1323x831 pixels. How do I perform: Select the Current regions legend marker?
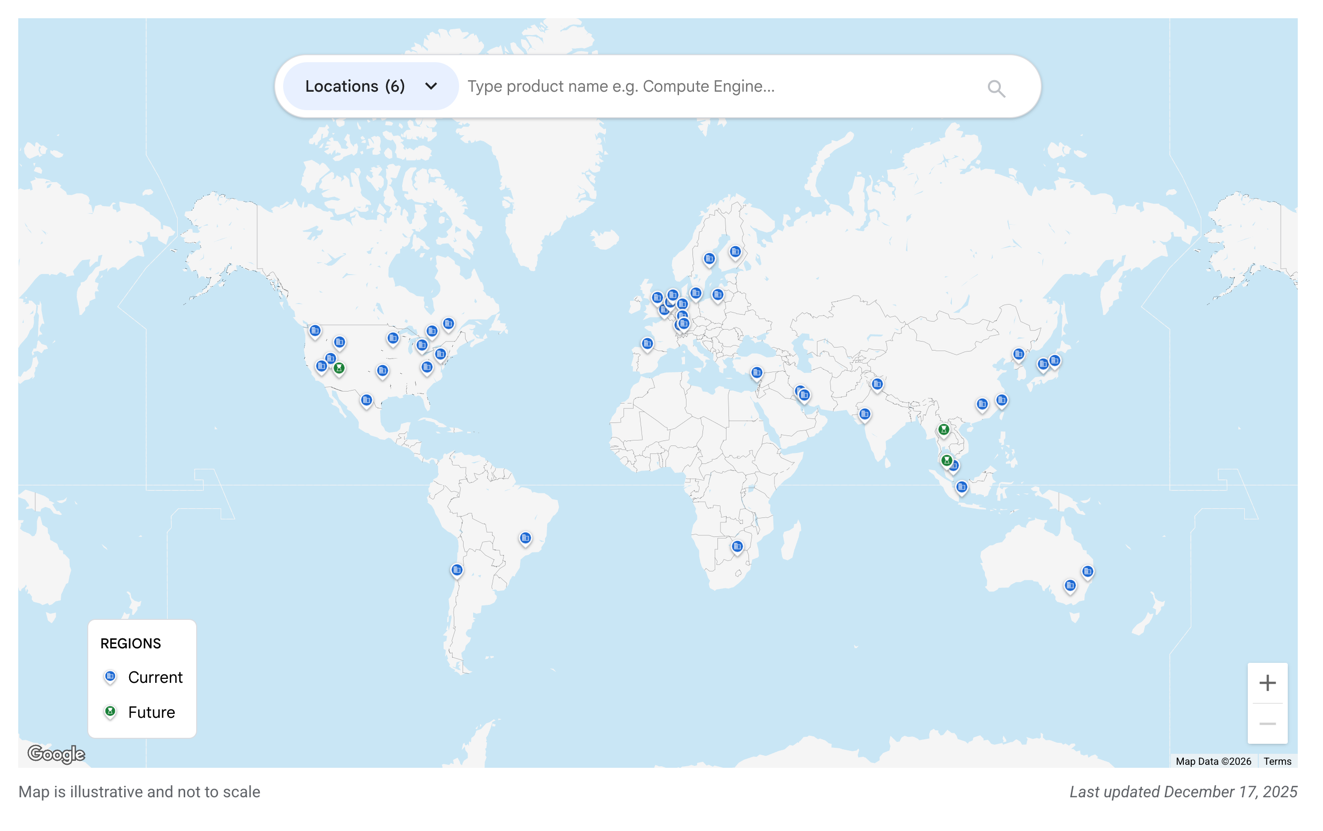pos(110,676)
